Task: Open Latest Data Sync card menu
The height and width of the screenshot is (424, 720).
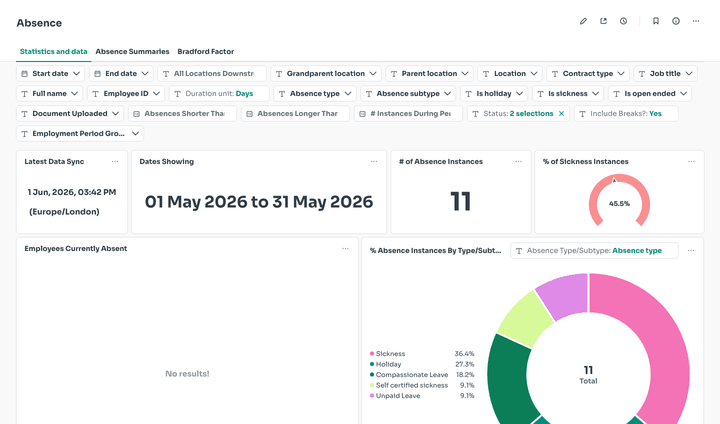Action: (115, 162)
